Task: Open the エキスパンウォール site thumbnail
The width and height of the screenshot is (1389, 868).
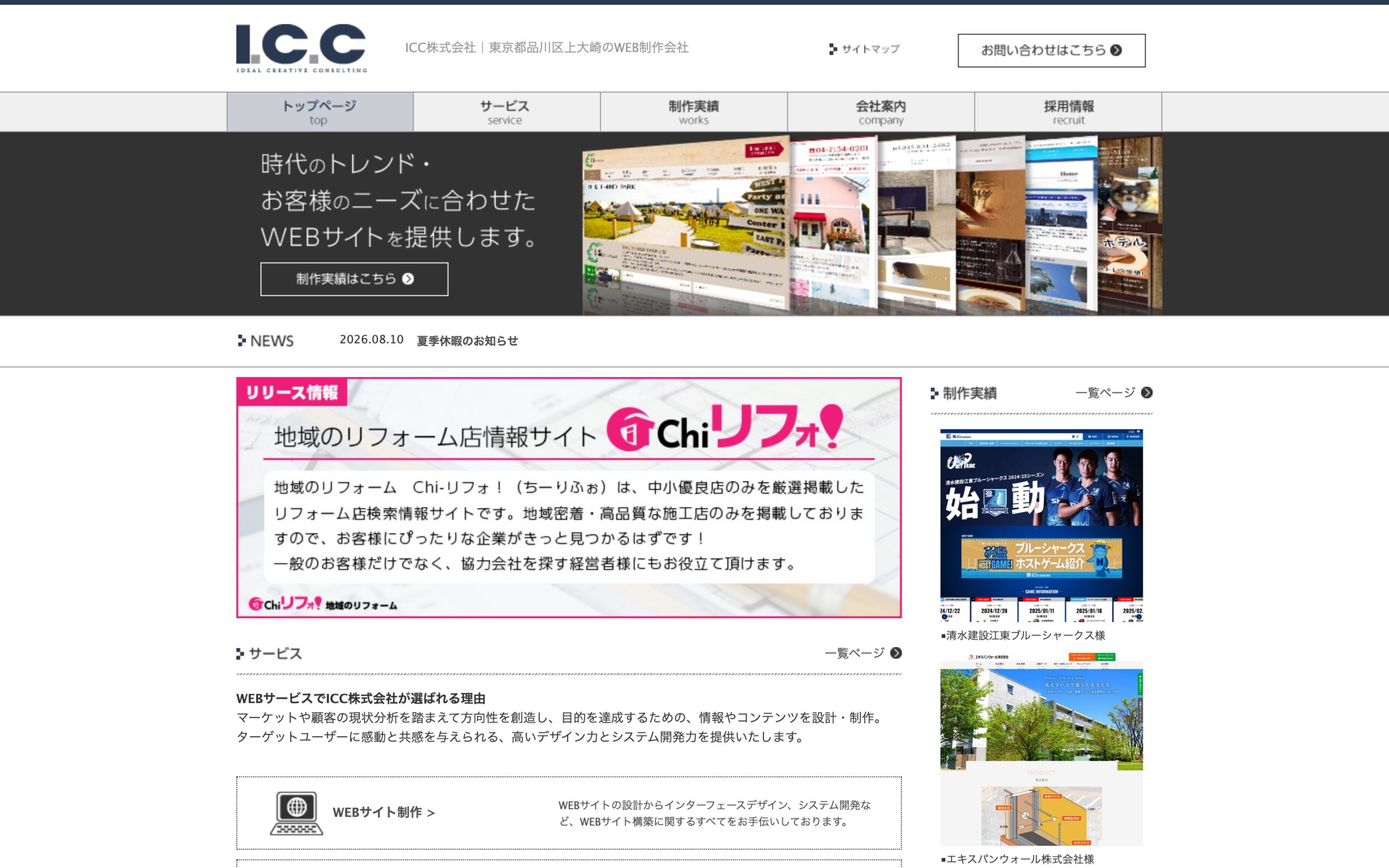Action: click(x=1041, y=749)
